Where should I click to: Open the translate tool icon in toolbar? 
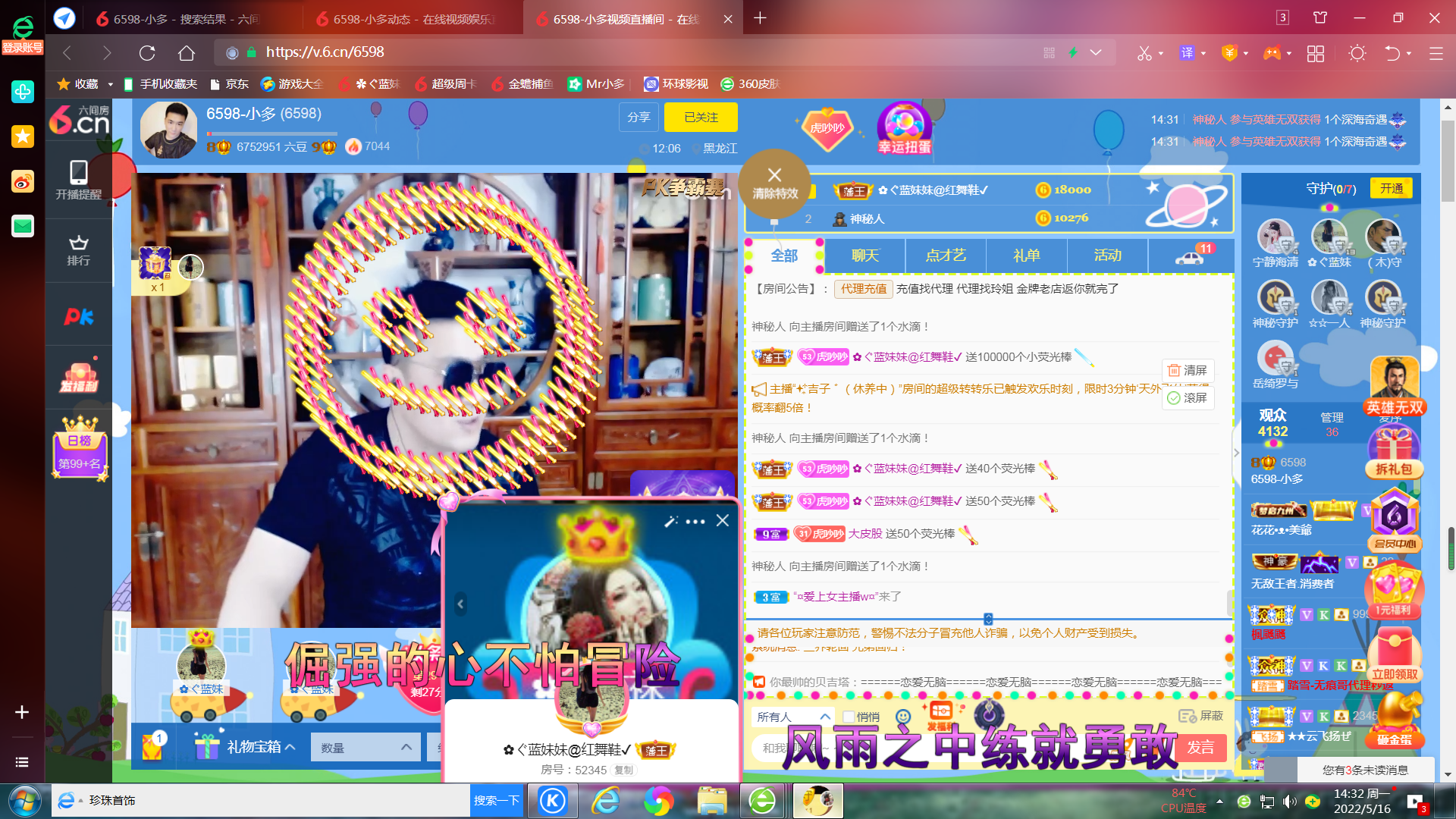[x=1188, y=53]
